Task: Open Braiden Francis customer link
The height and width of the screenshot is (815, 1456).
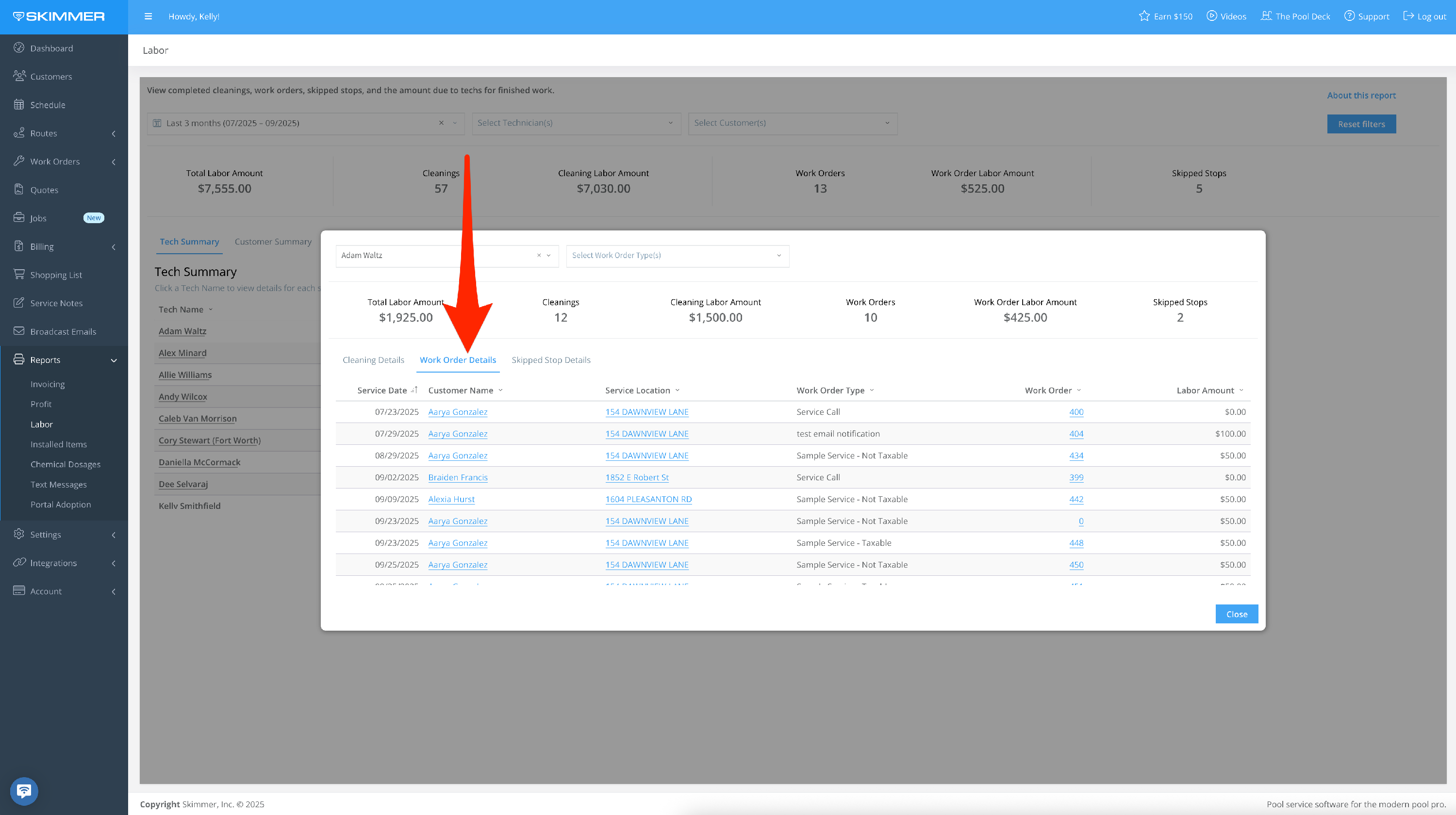Action: (457, 477)
